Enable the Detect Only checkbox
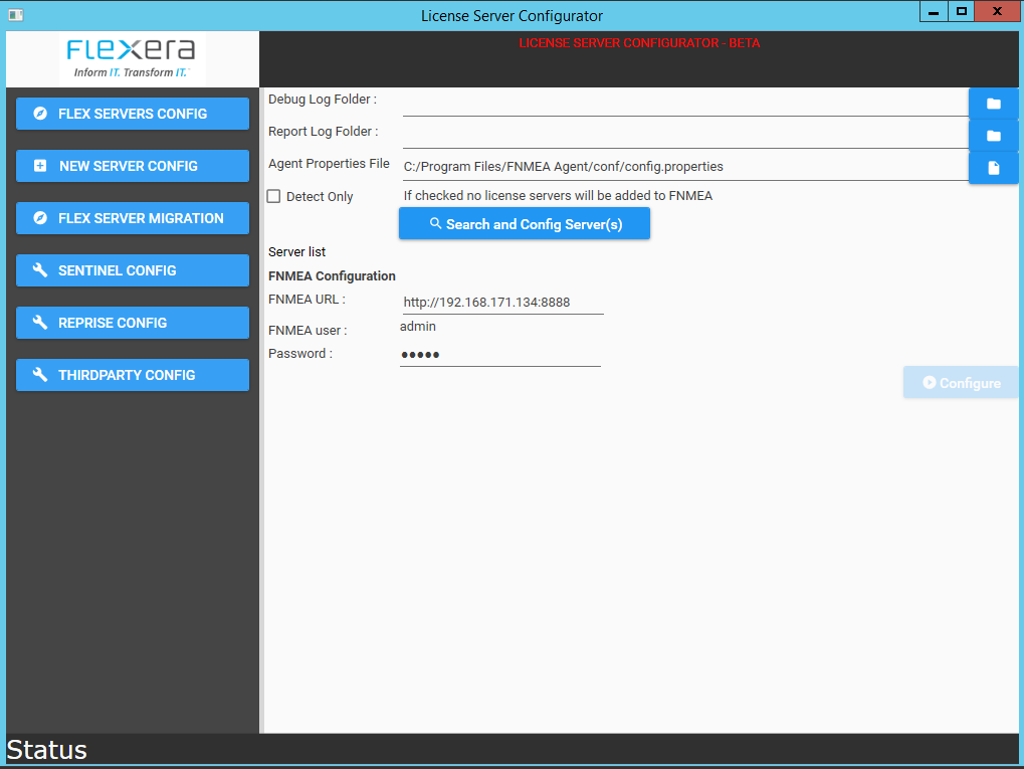The image size is (1024, 769). (x=274, y=196)
